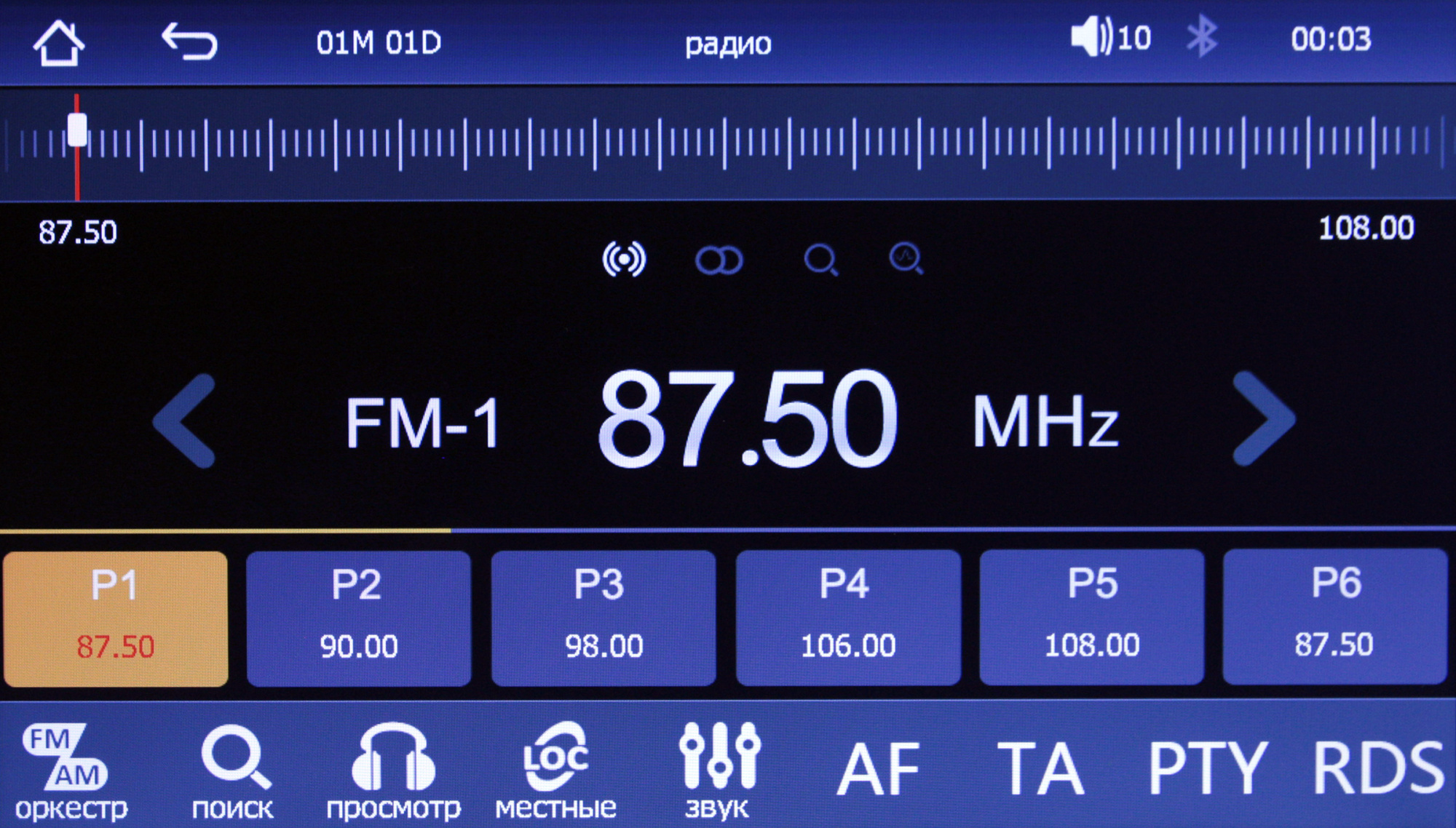Tap the радио title label
Screen dimensions: 1456x828
click(728, 44)
